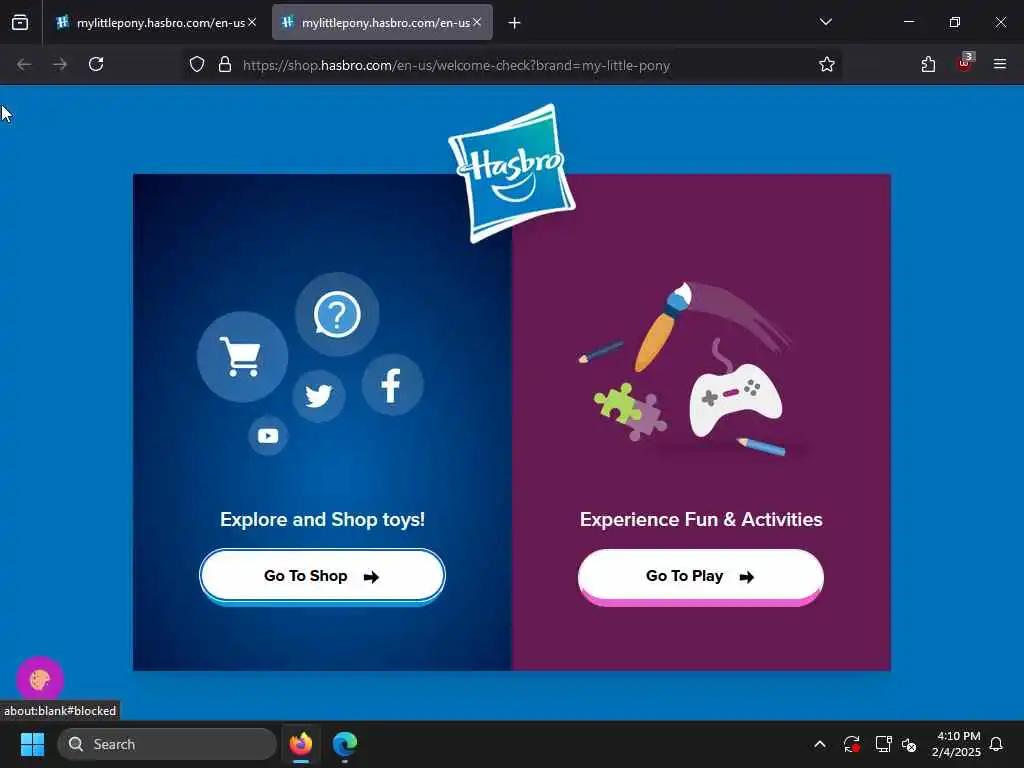Viewport: 1024px width, 768px height.
Task: Click the taskbar Search box
Action: click(167, 744)
